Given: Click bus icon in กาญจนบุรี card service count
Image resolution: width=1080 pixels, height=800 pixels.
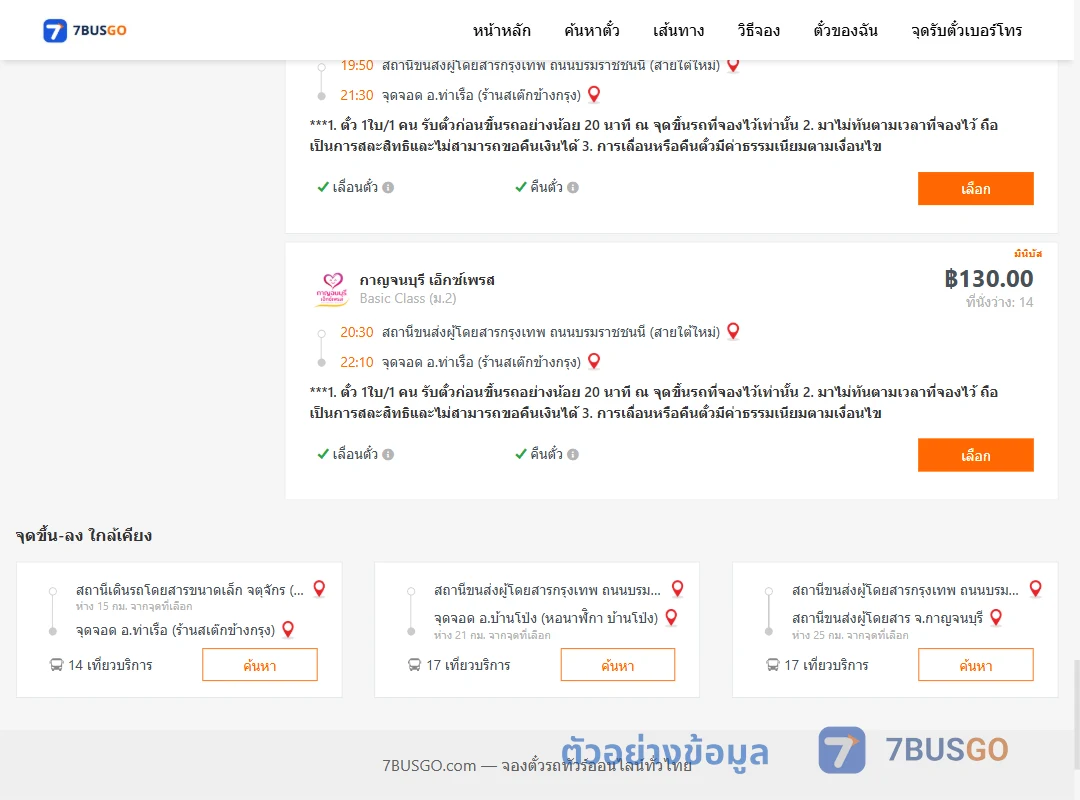Looking at the screenshot, I should point(772,665).
